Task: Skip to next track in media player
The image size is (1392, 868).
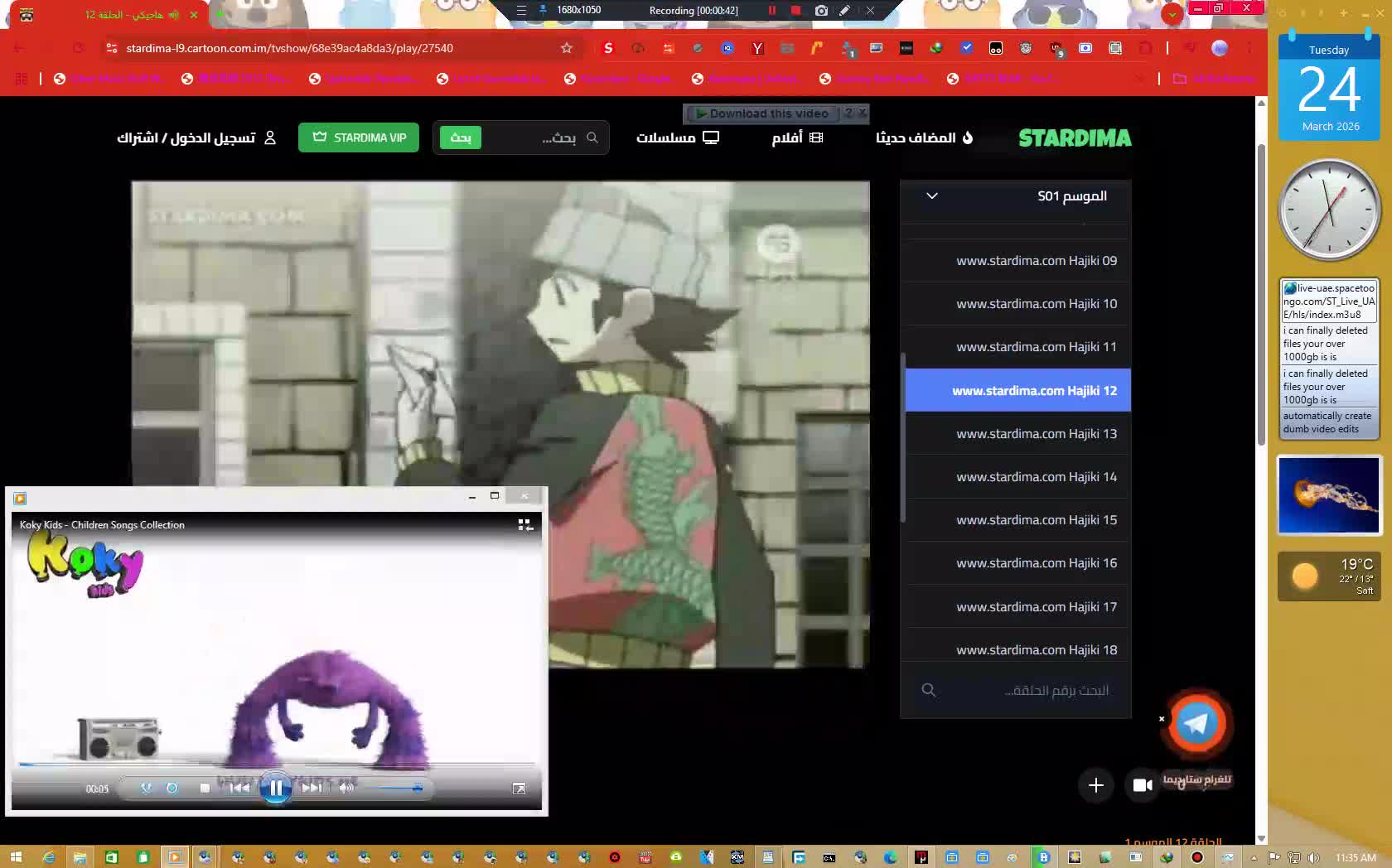Action: click(x=312, y=788)
